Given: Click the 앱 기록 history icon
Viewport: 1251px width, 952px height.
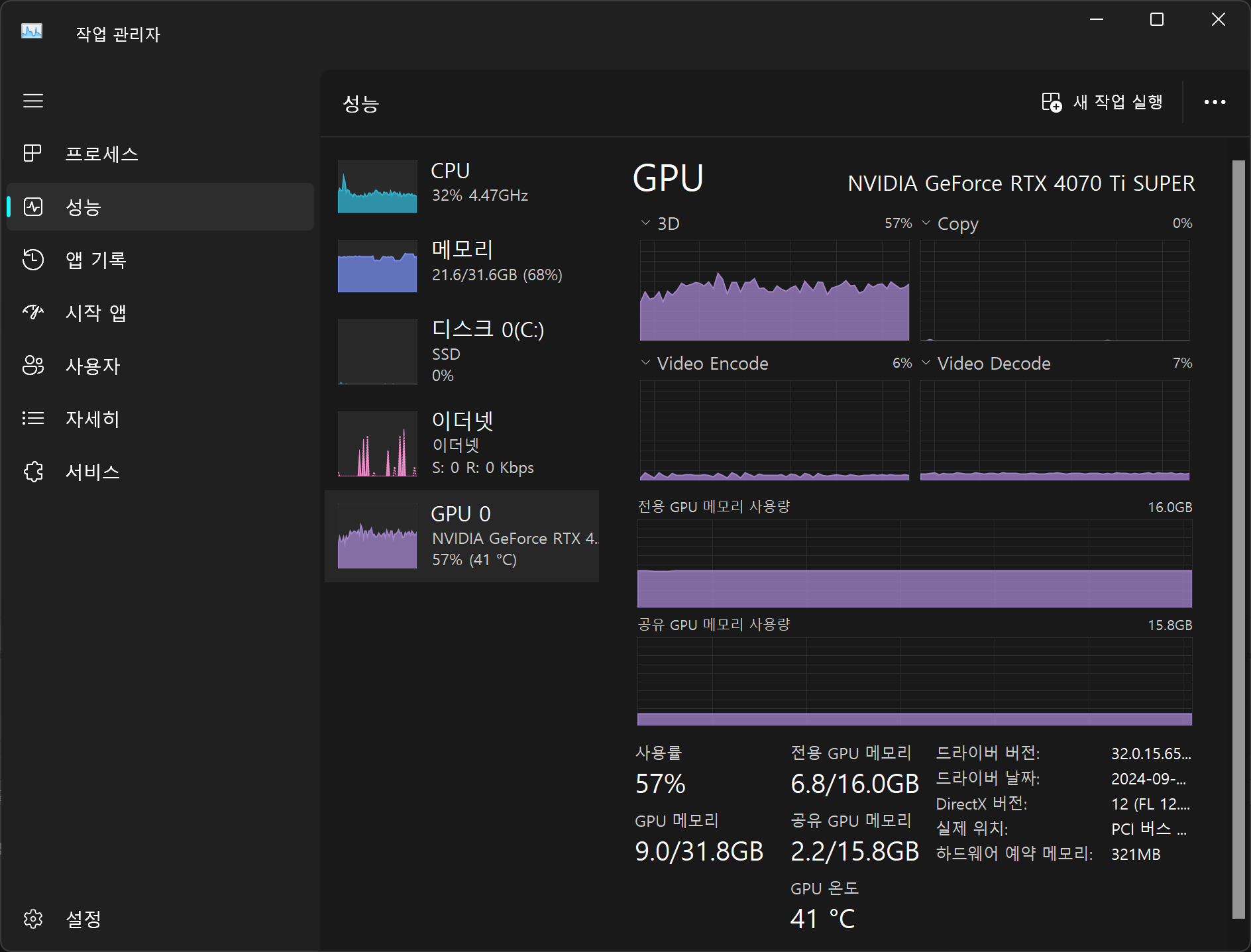Looking at the screenshot, I should point(32,260).
